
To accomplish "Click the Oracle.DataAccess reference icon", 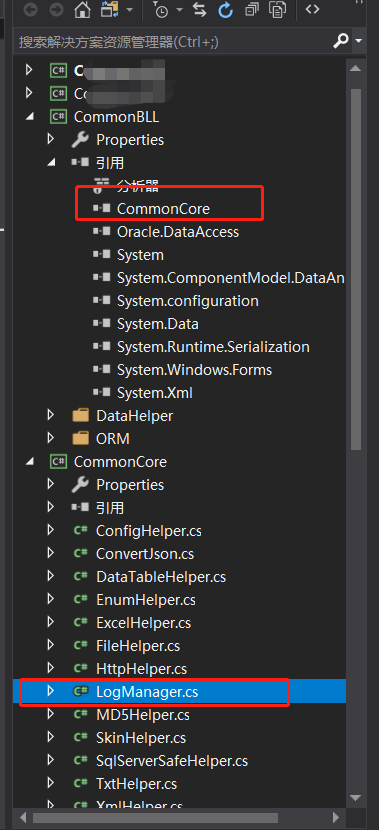I will coord(102,231).
